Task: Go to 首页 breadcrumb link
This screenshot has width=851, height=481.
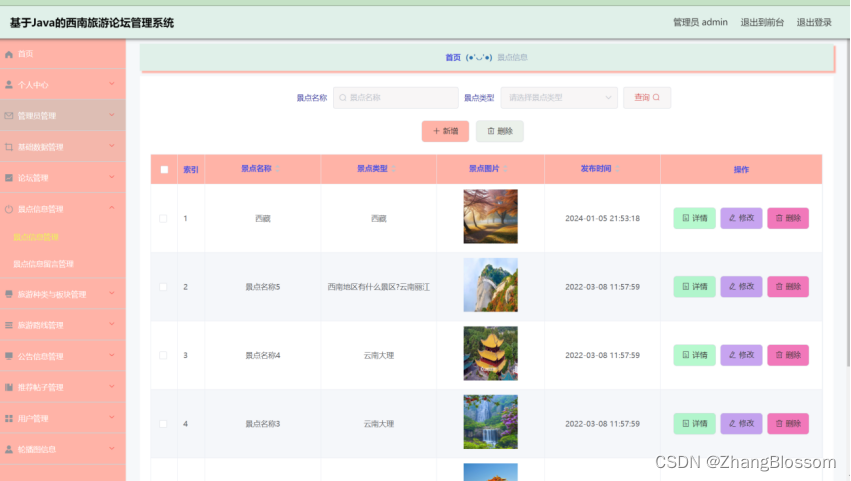Action: pos(453,58)
